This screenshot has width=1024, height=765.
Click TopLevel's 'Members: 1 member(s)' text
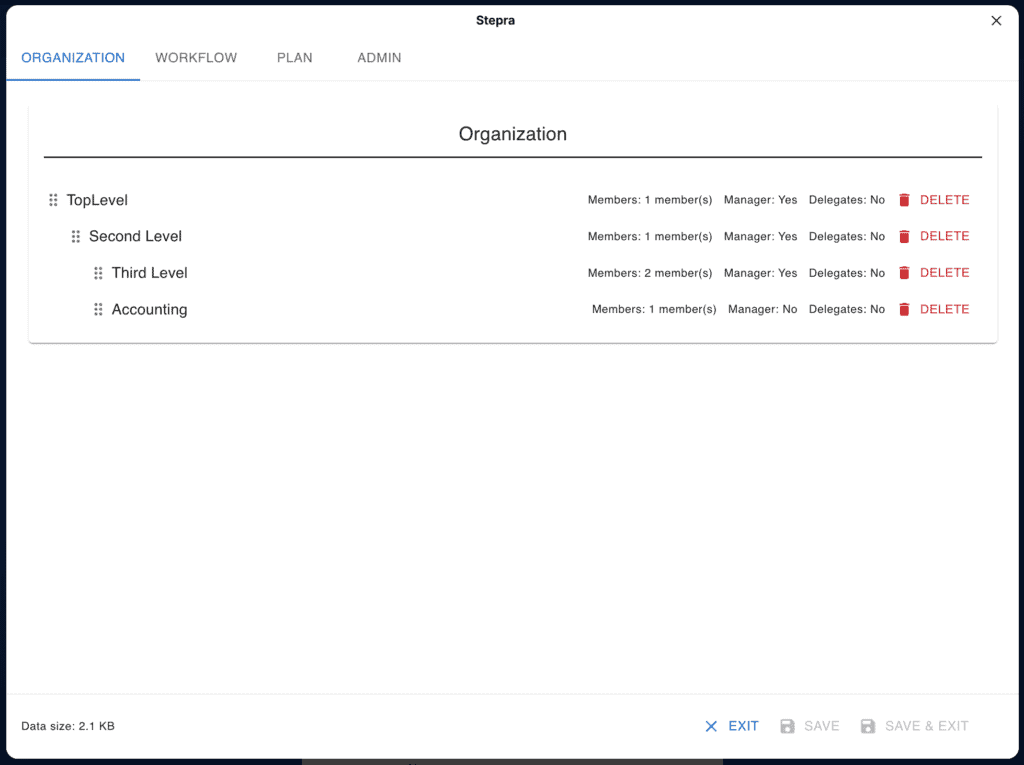coord(650,200)
